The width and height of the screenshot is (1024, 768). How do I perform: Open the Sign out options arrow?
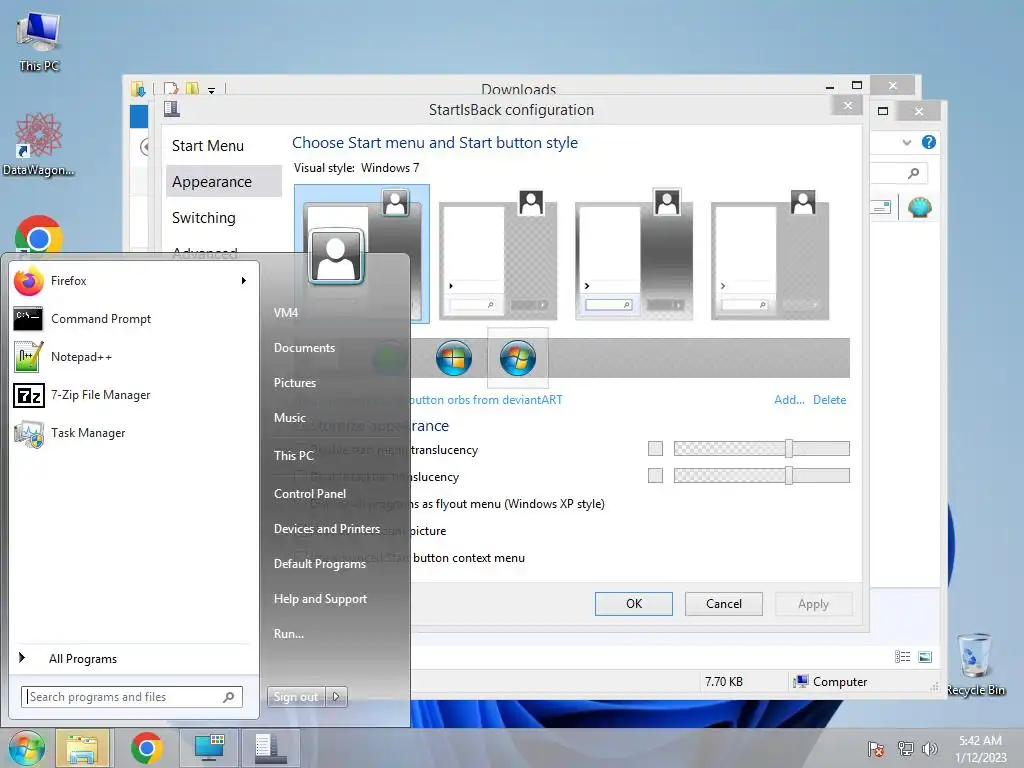pos(336,697)
